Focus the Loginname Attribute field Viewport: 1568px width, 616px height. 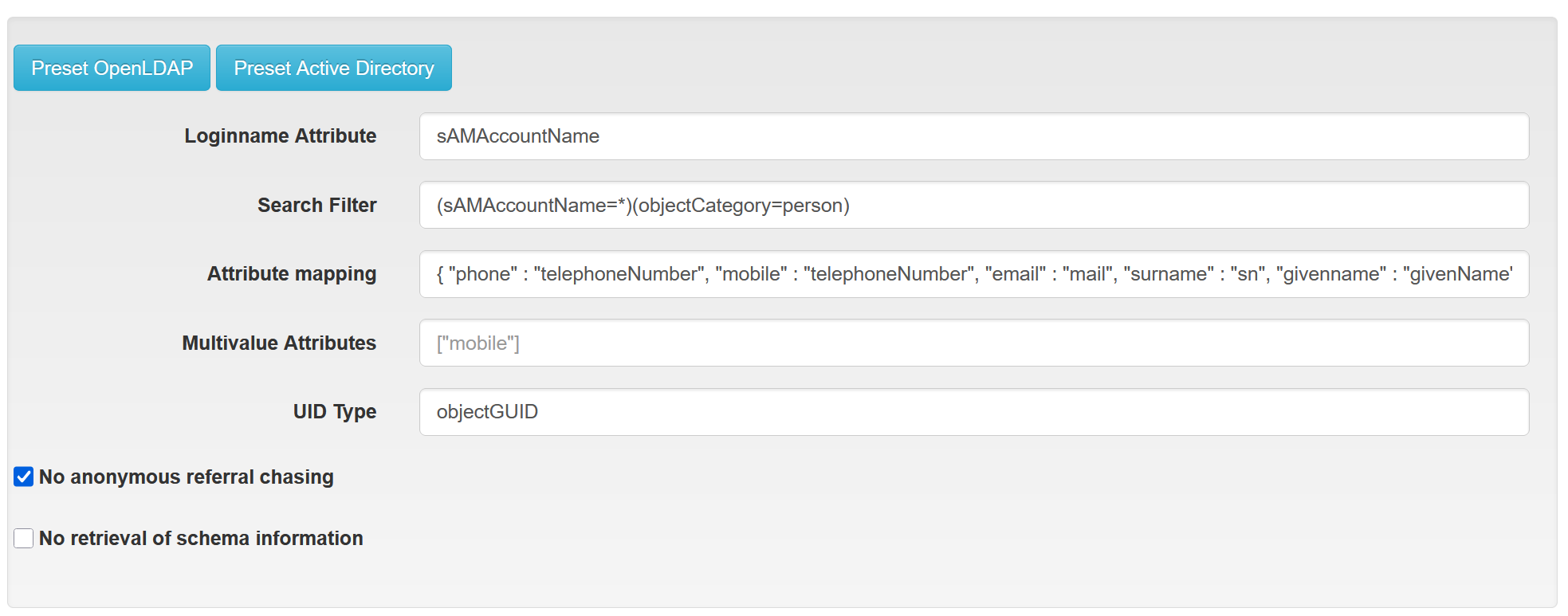974,136
